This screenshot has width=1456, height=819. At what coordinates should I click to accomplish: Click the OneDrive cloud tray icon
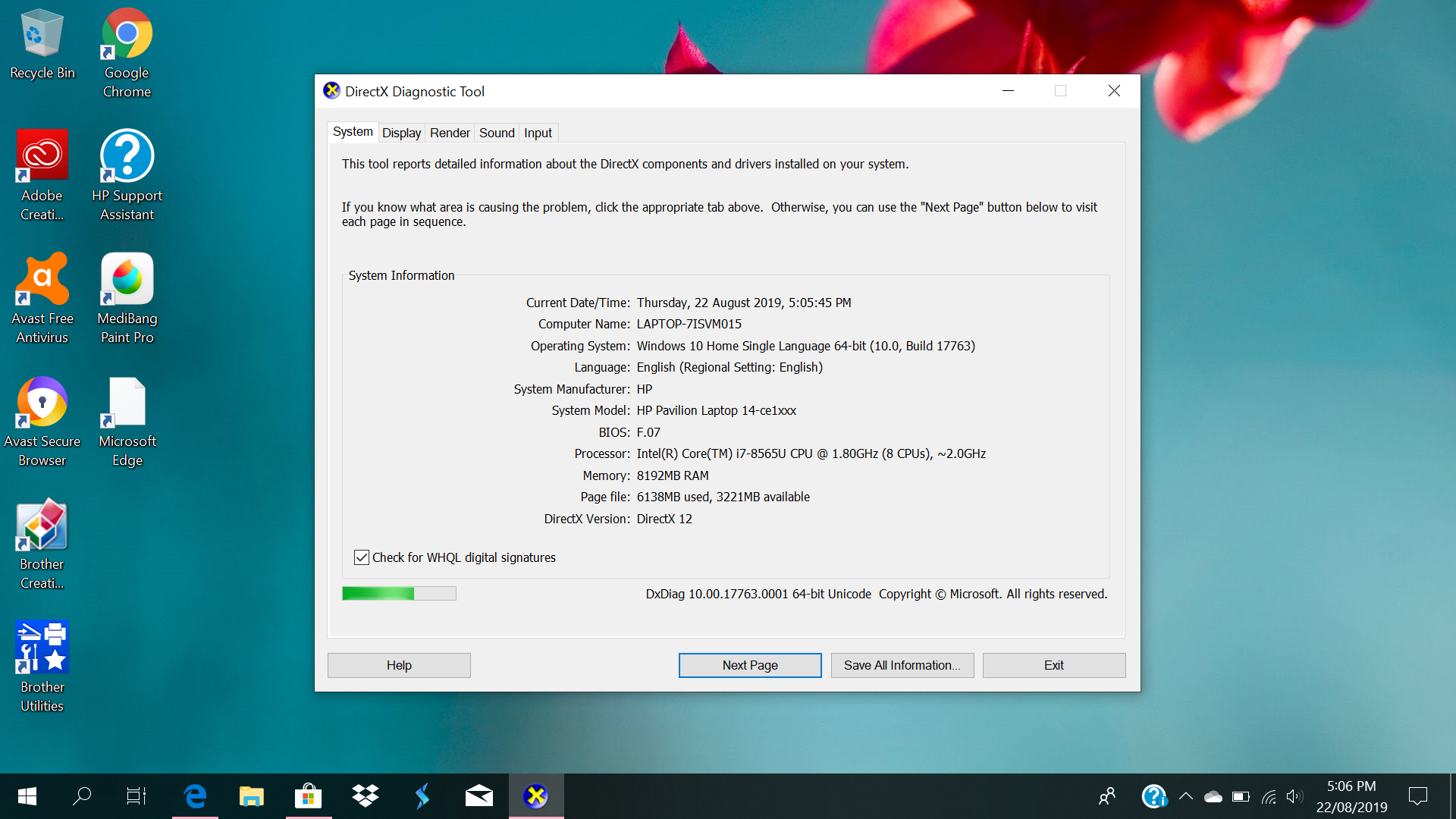pos(1213,796)
